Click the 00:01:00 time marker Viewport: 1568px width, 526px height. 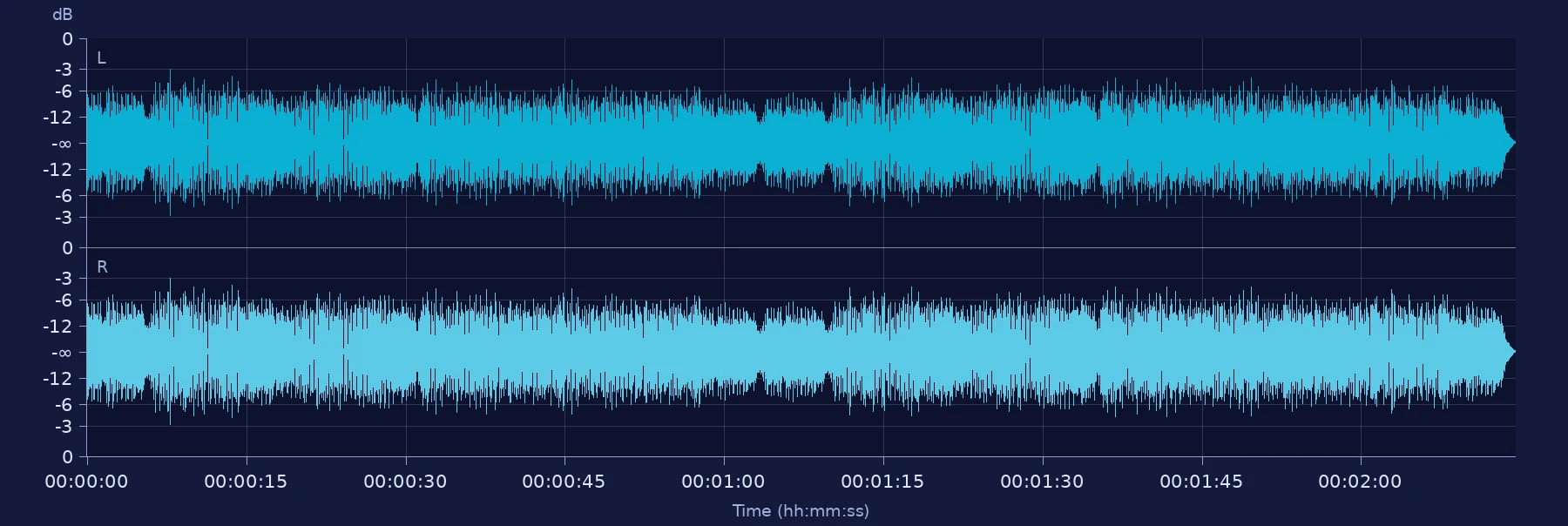click(x=723, y=482)
